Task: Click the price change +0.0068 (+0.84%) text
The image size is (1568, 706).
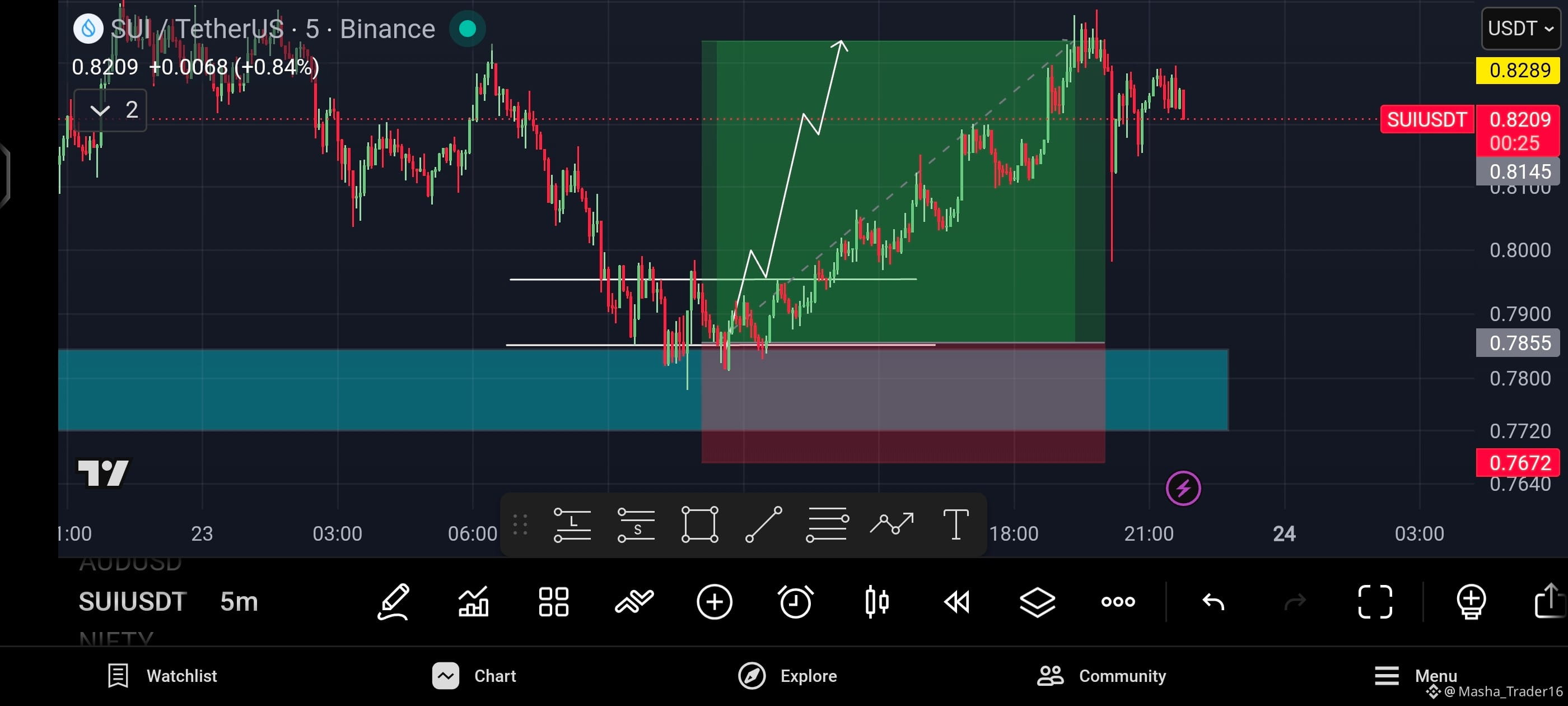Action: pyautogui.click(x=234, y=67)
